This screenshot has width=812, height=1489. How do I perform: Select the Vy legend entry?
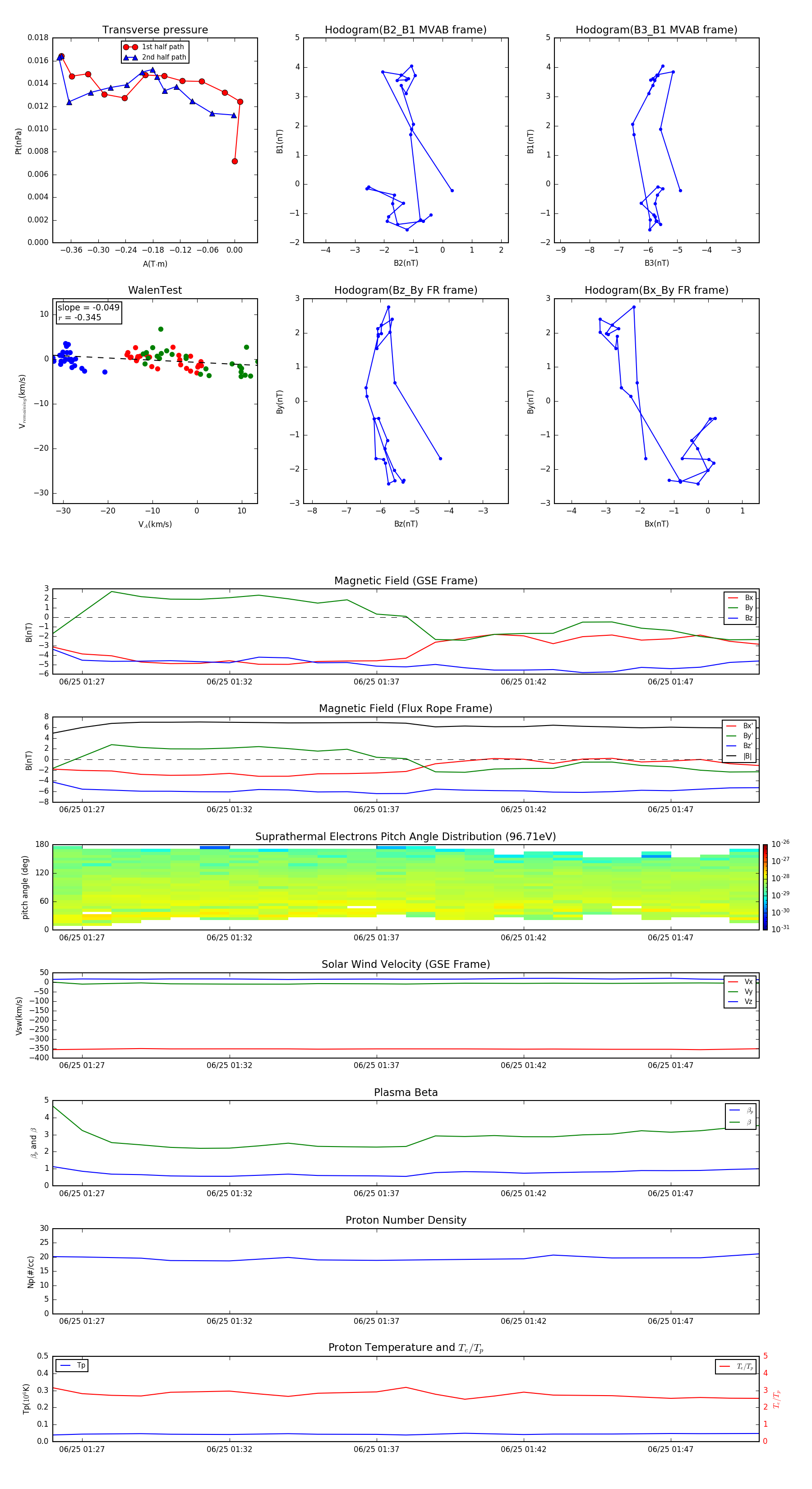(x=740, y=992)
